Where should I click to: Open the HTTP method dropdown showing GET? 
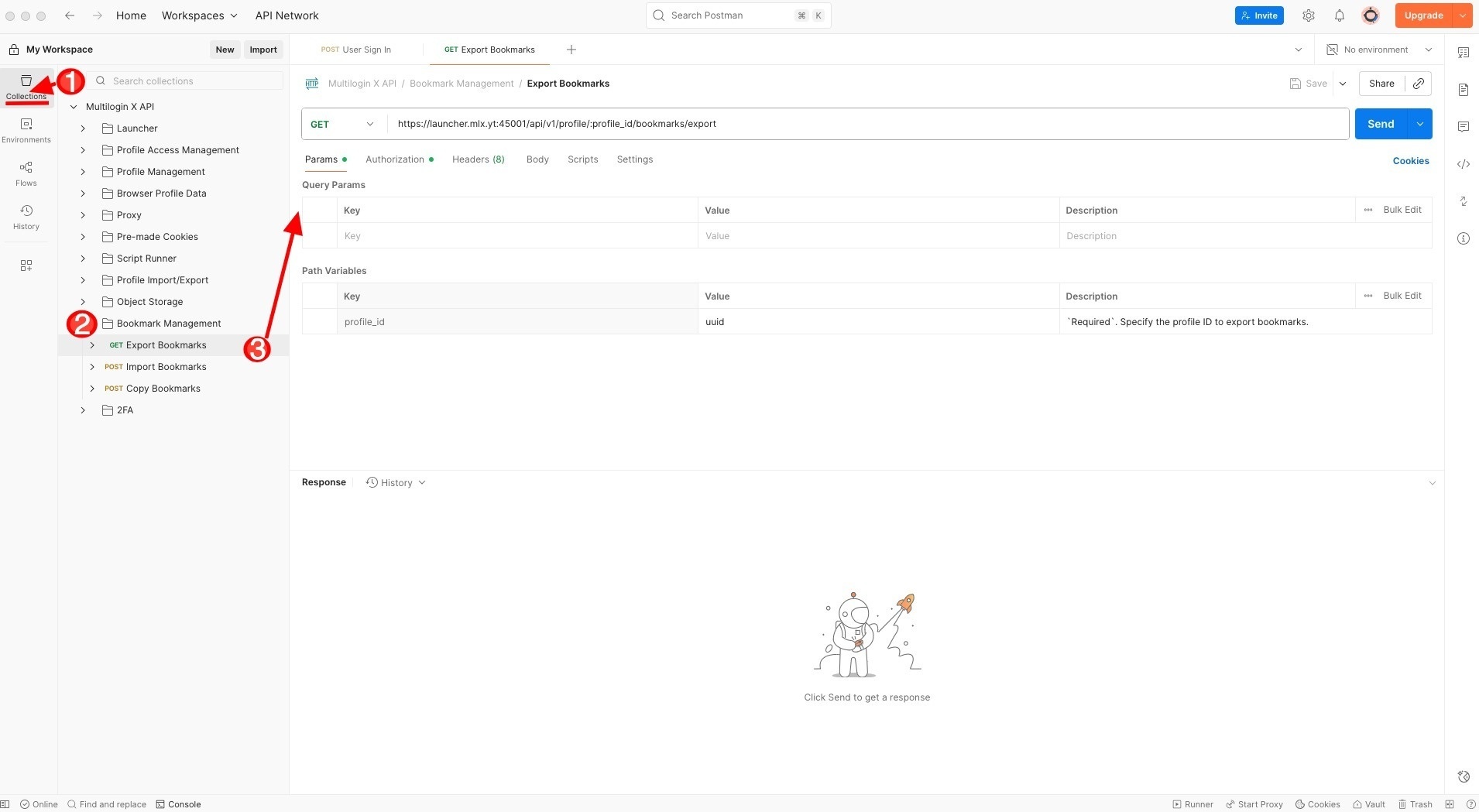341,124
